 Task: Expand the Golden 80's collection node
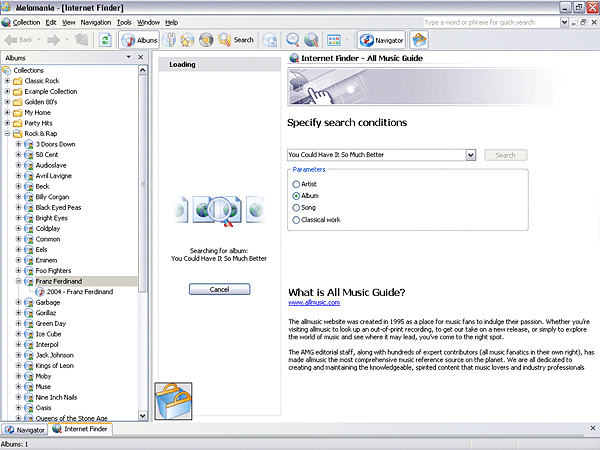(x=7, y=102)
